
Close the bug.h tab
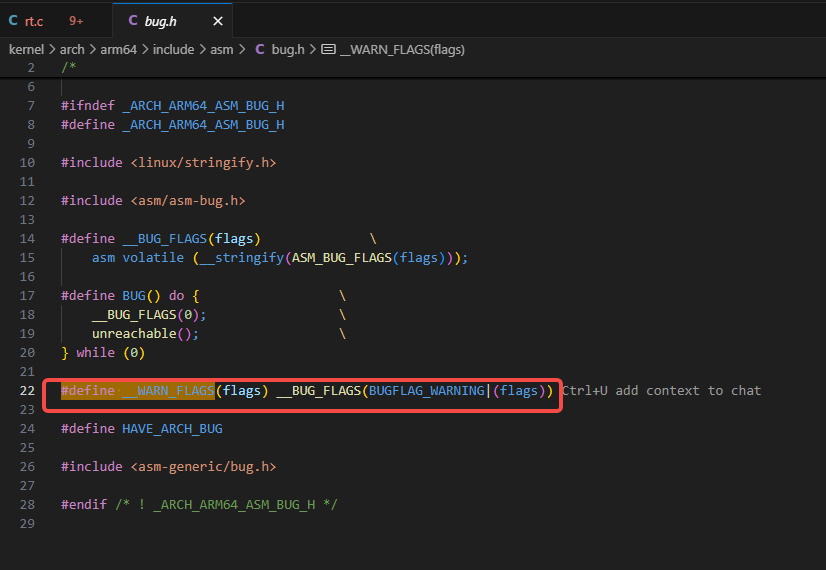(218, 21)
